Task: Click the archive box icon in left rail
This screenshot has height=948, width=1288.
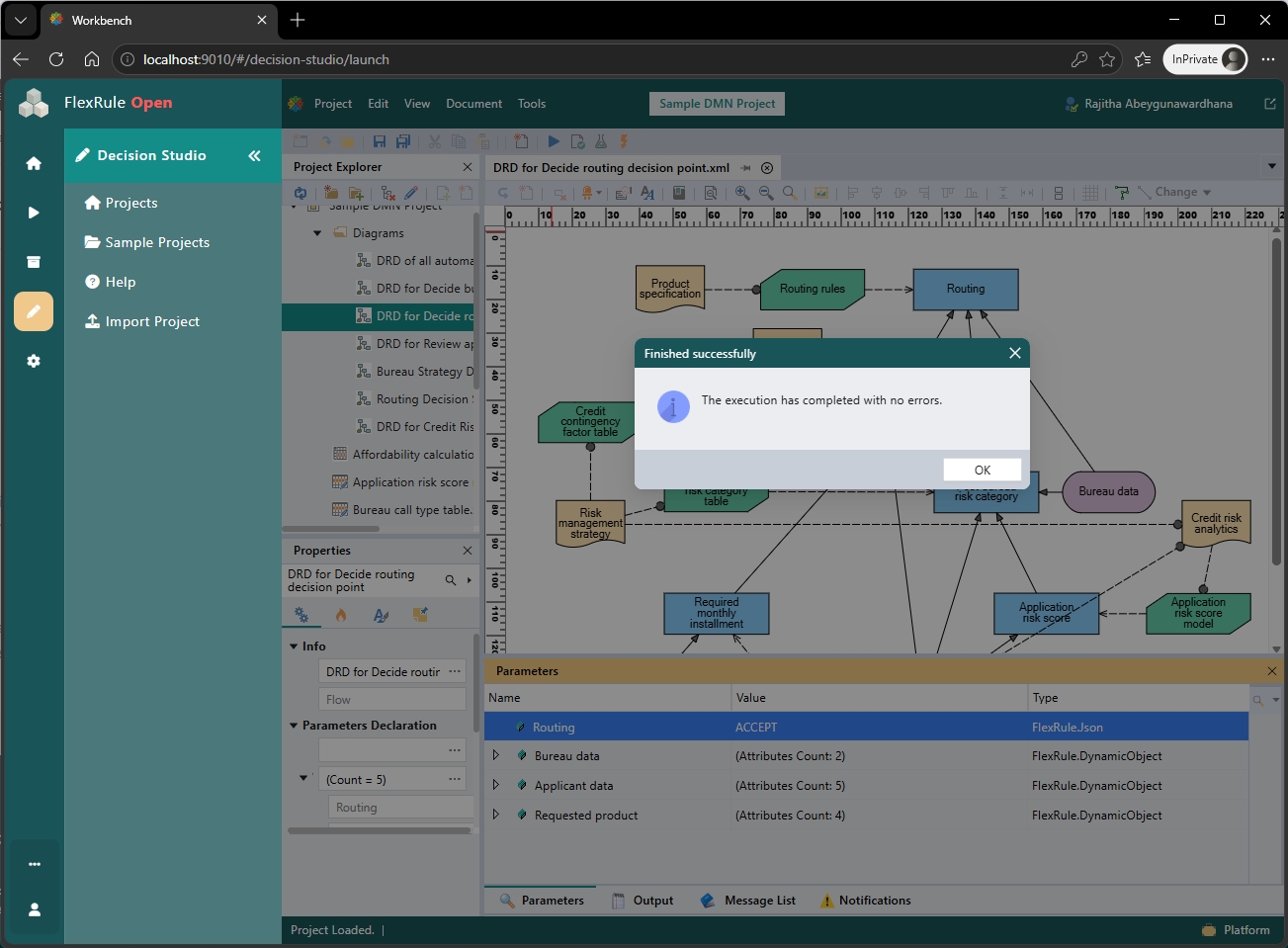Action: point(34,262)
